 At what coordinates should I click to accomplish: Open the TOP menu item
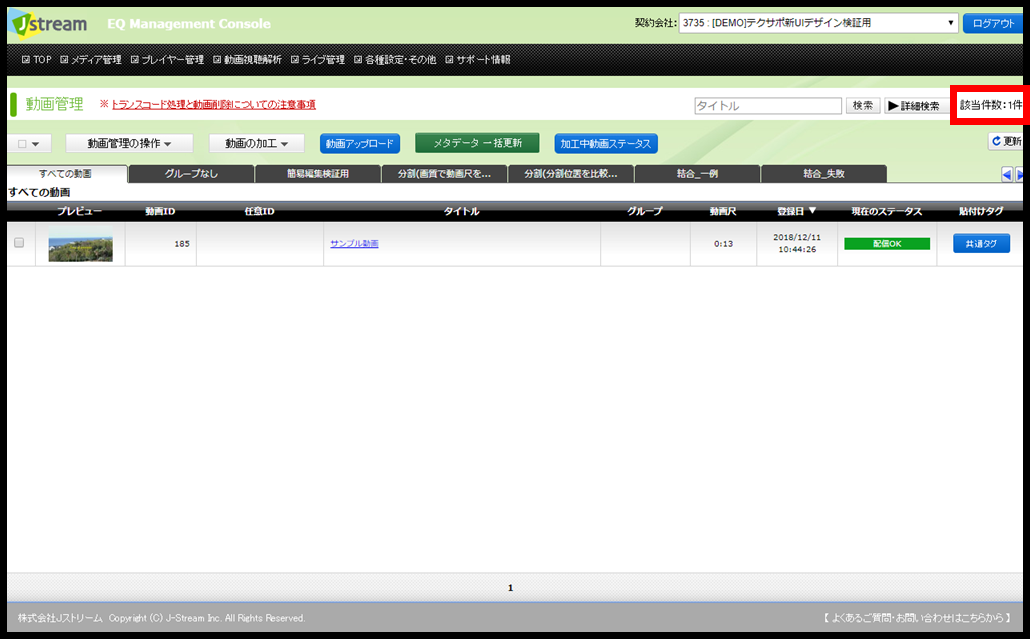(36, 60)
